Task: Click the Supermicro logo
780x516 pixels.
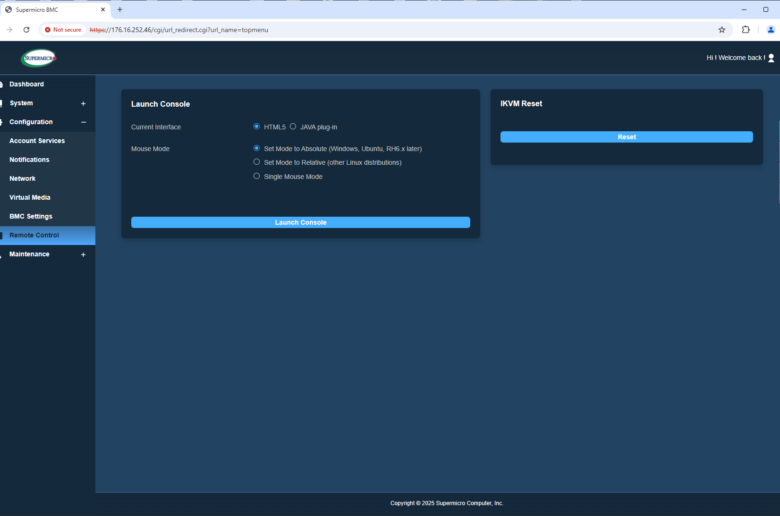Action: (38, 58)
